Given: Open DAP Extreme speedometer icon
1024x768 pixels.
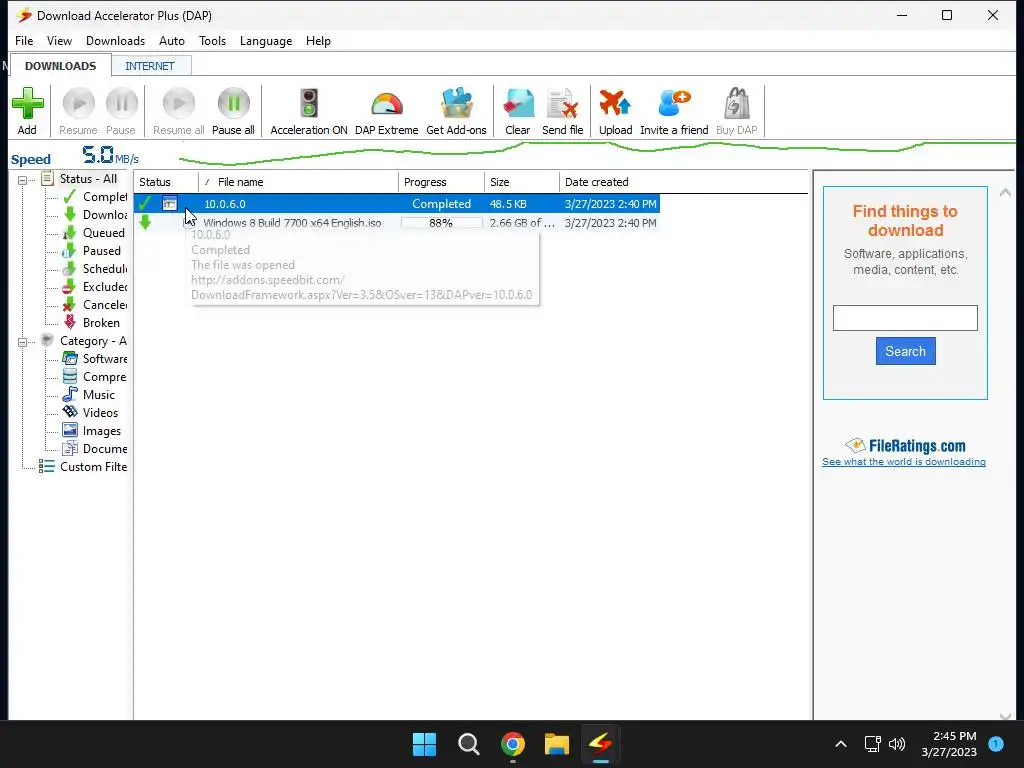Looking at the screenshot, I should click(x=387, y=104).
